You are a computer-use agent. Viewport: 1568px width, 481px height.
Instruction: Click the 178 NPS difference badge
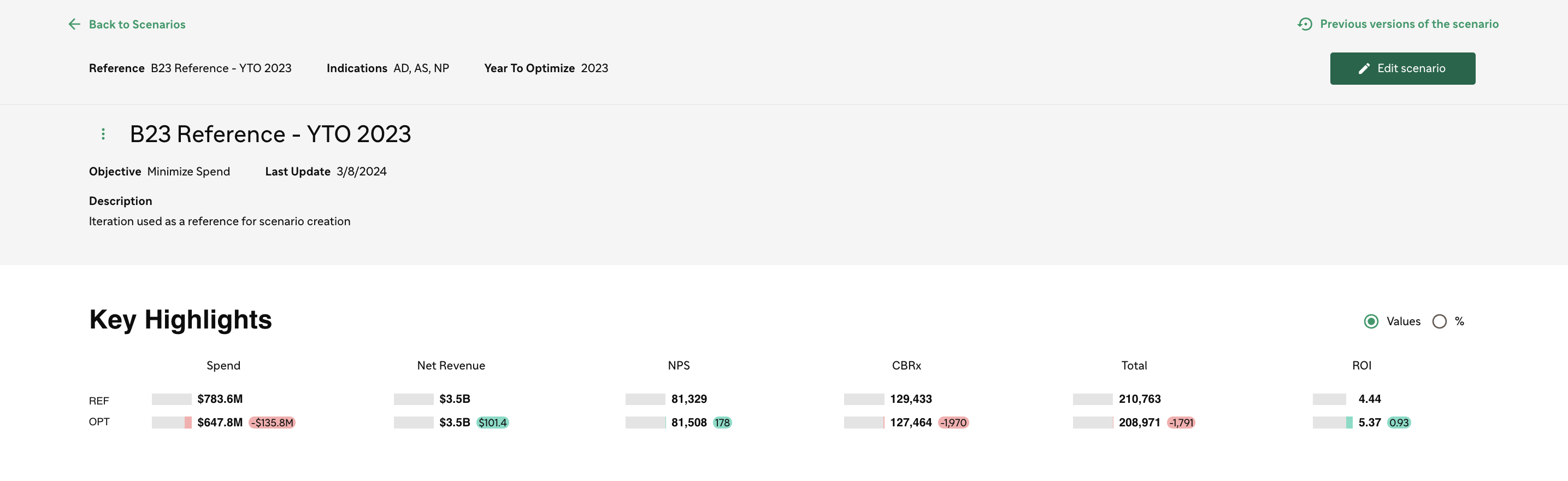pyautogui.click(x=722, y=423)
